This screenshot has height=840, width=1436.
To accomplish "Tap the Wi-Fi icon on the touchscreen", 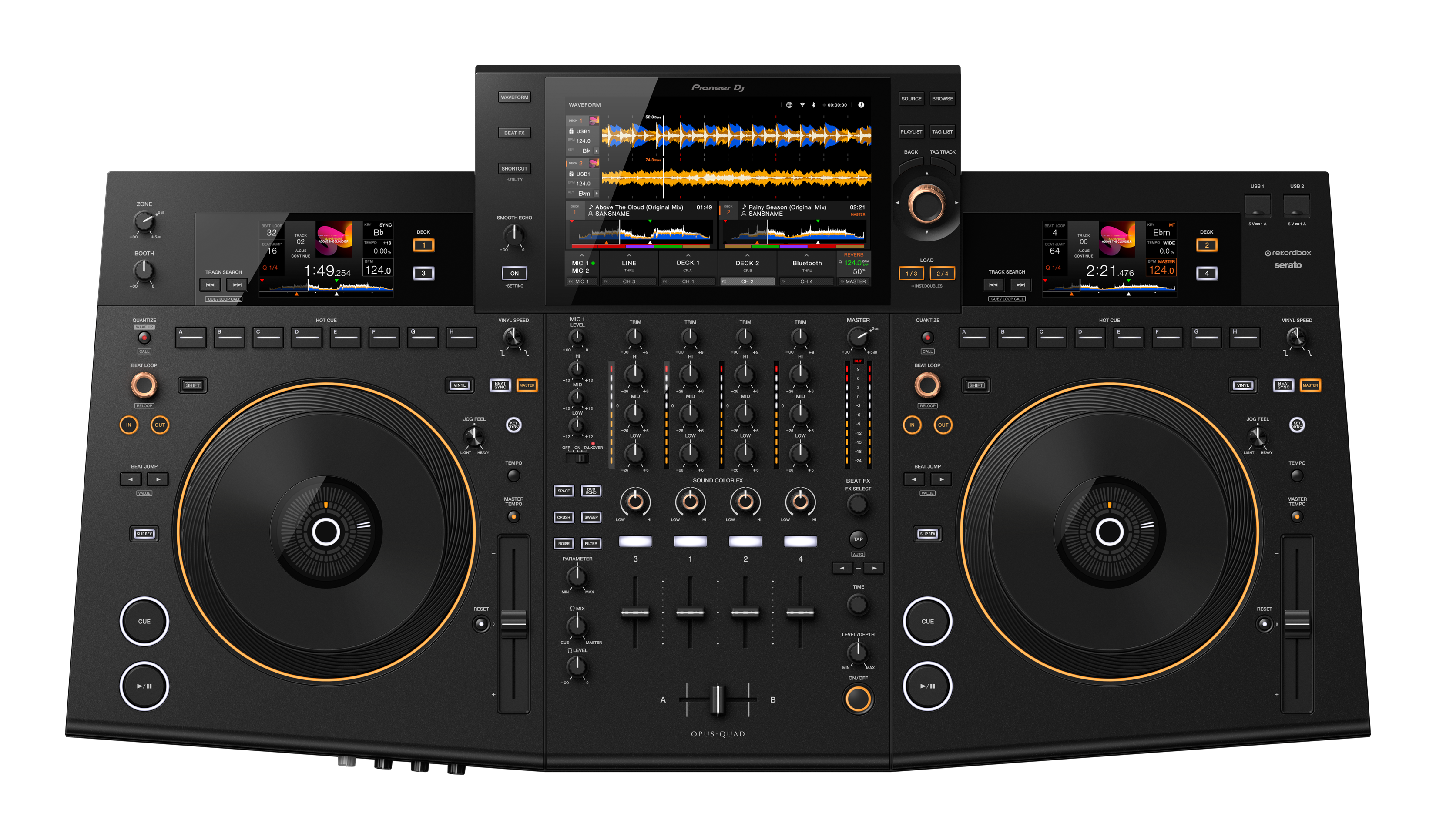I will coord(802,105).
